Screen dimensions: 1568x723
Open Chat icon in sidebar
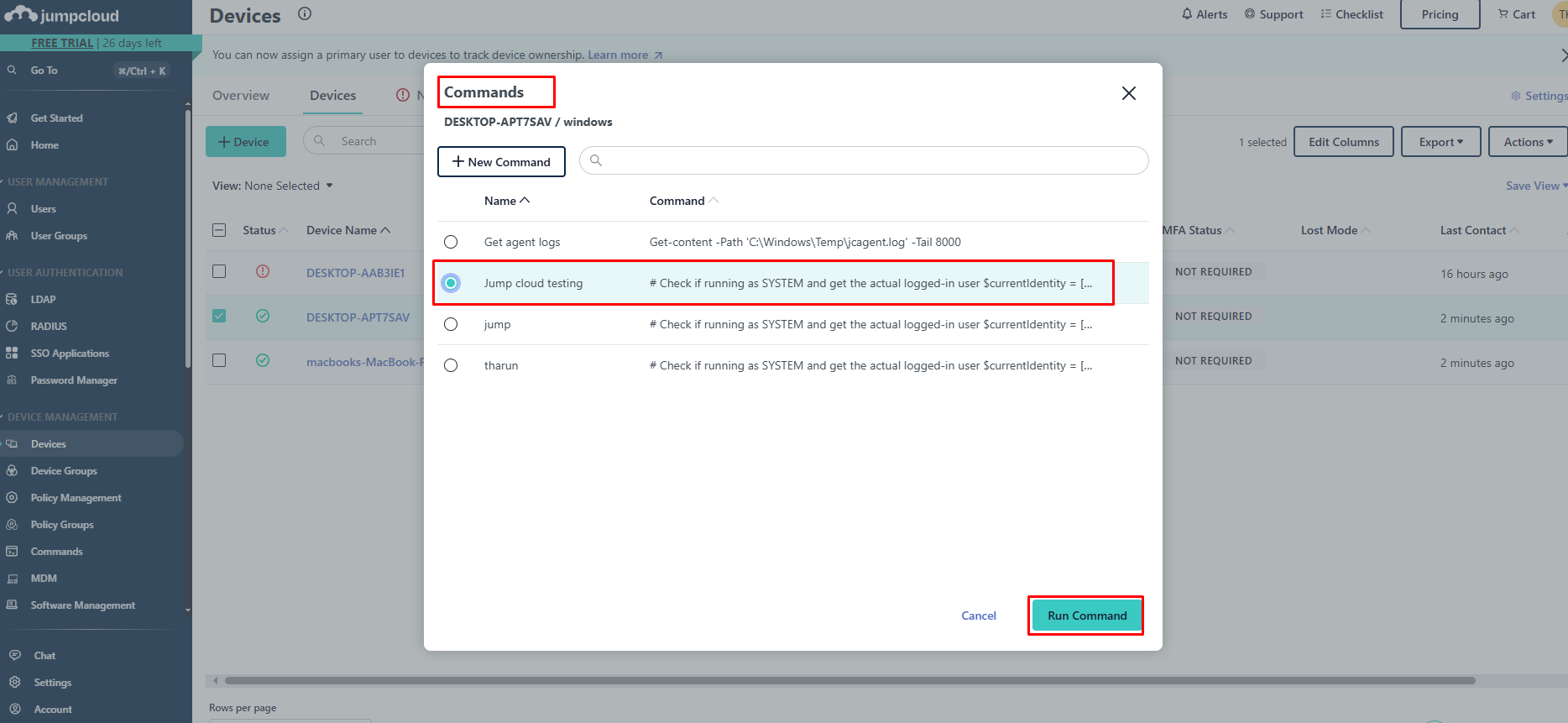(x=15, y=656)
